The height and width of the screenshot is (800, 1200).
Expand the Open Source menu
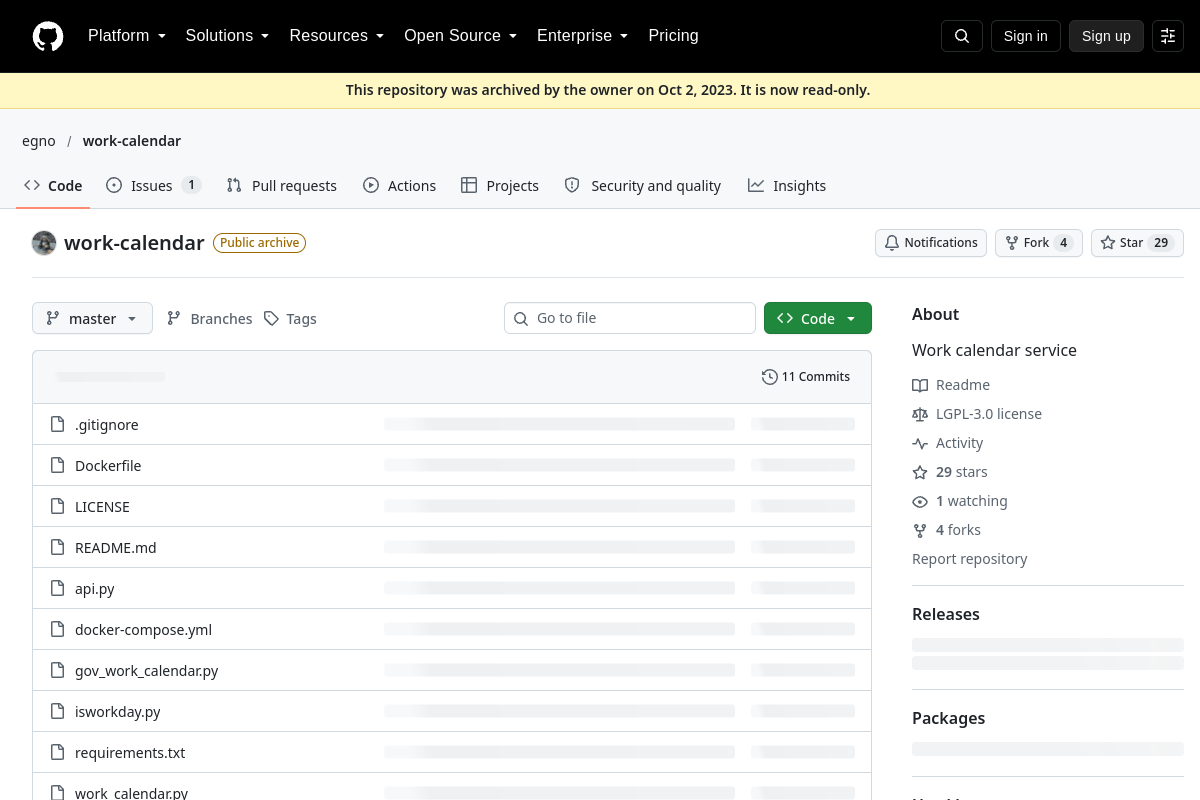click(461, 36)
